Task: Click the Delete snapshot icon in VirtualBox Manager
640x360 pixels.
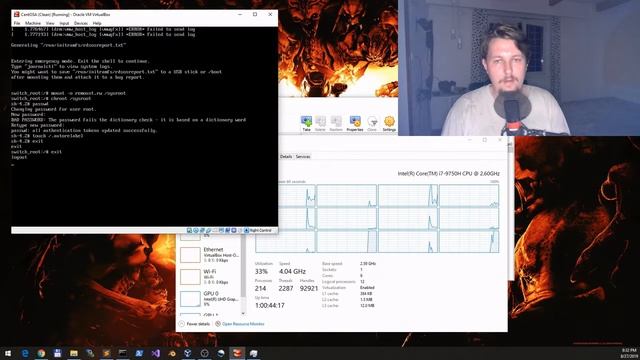Action: 320,123
